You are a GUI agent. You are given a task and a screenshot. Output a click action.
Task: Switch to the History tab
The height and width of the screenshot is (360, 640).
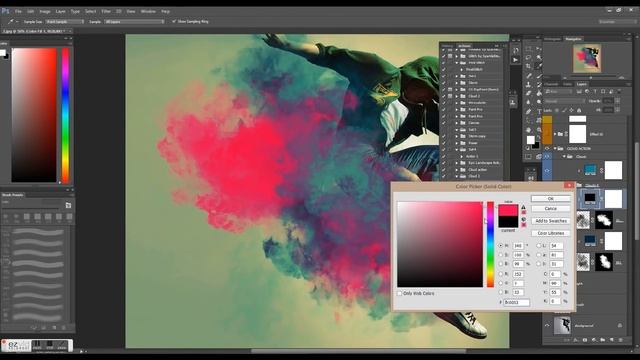[447, 45]
